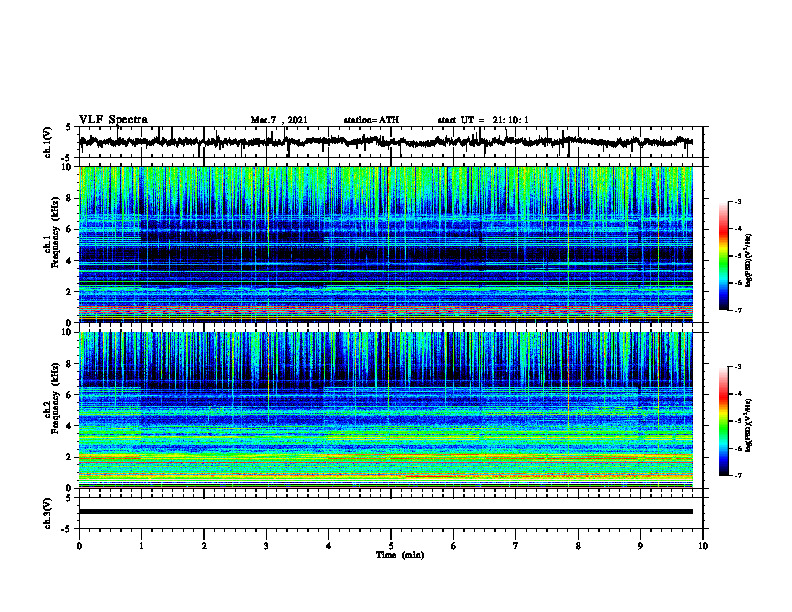Click the time axis tick label "7"
This screenshot has width=792, height=612.
[x=516, y=546]
